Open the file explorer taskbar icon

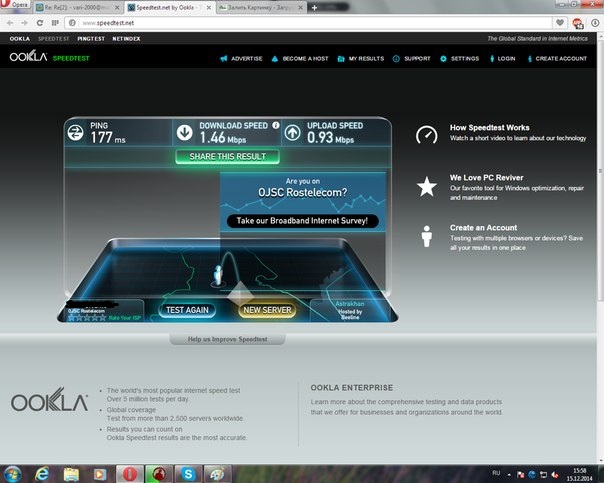click(x=71, y=474)
